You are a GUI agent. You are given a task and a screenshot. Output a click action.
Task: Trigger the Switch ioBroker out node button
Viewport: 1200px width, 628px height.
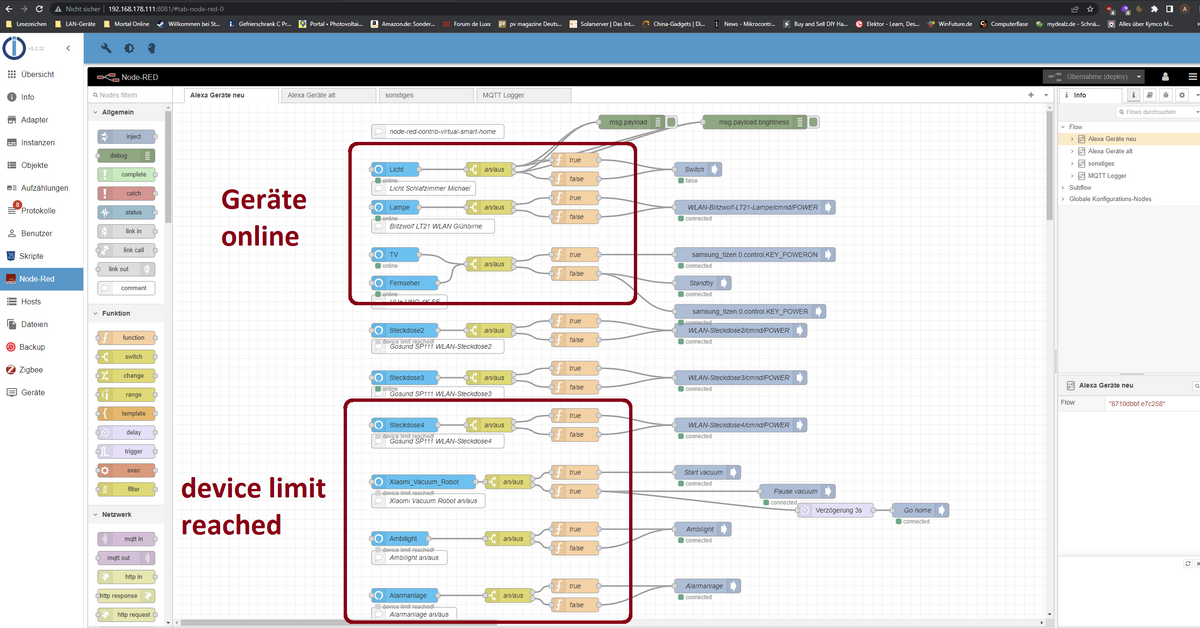click(715, 170)
